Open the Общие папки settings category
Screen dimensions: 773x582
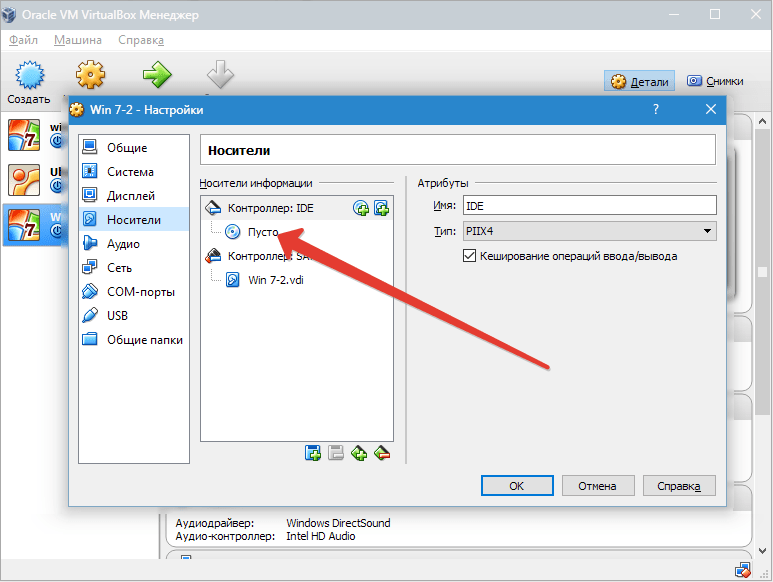(x=144, y=340)
